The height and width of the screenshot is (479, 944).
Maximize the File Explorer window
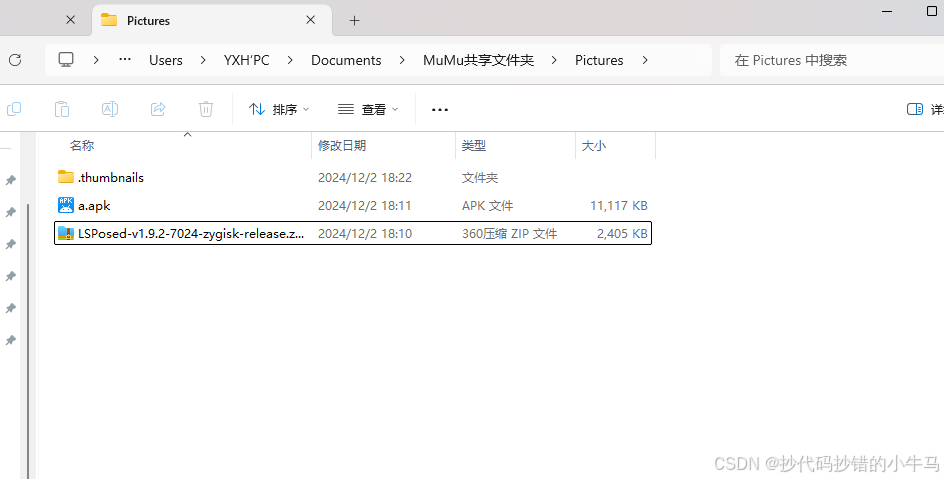pos(931,11)
